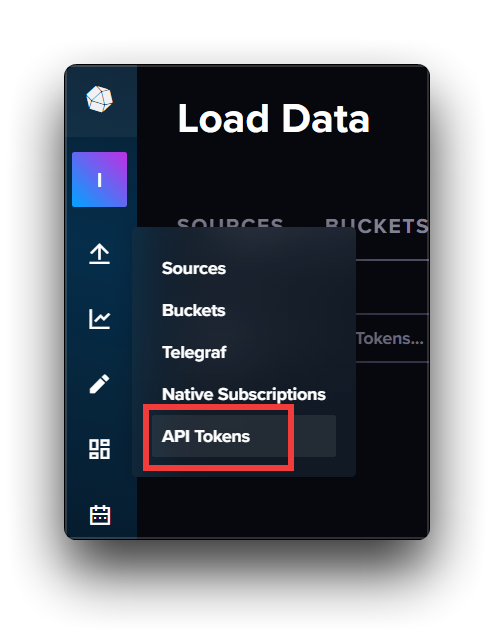Select the Load Data upload arrow icon
This screenshot has height=636, width=494.
coord(99,254)
